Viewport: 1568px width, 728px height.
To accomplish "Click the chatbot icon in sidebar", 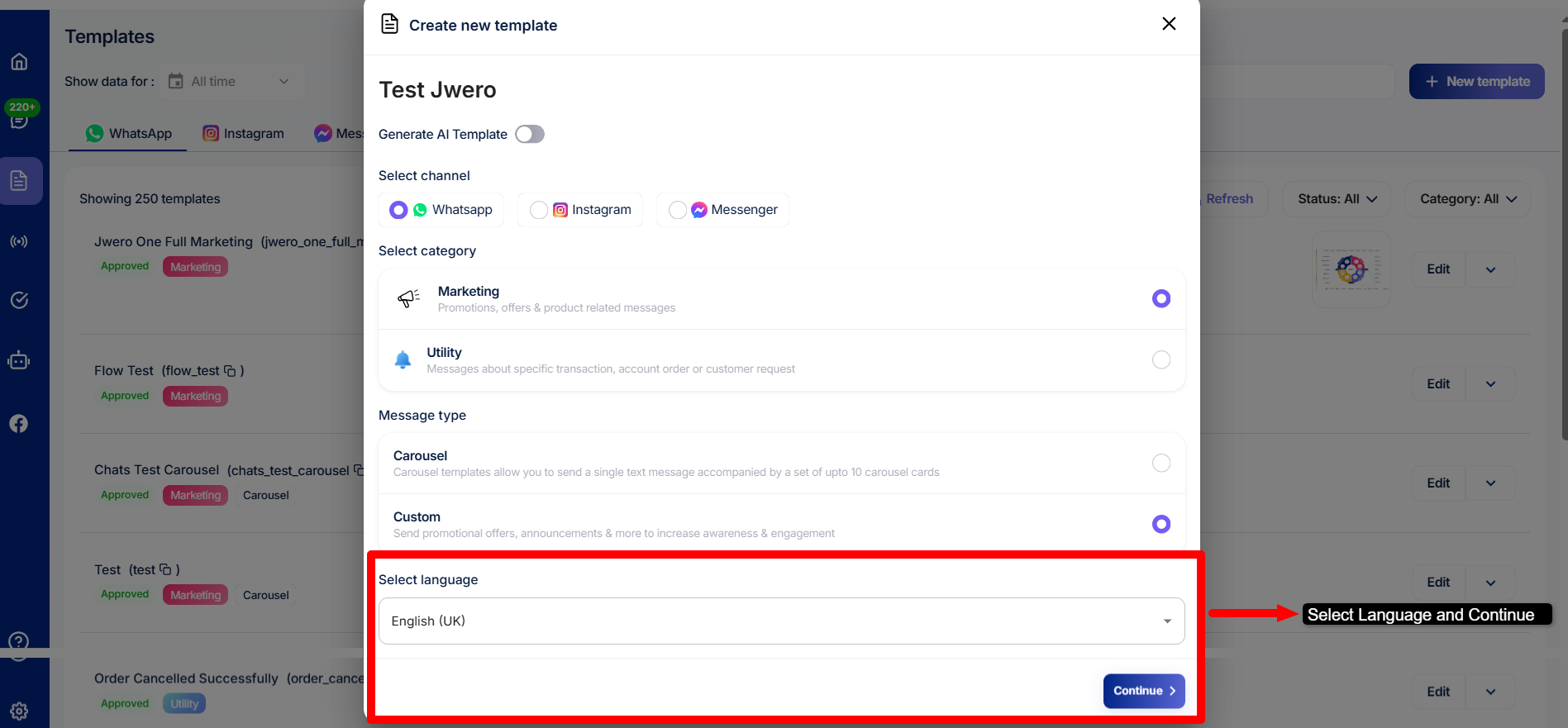I will (19, 360).
